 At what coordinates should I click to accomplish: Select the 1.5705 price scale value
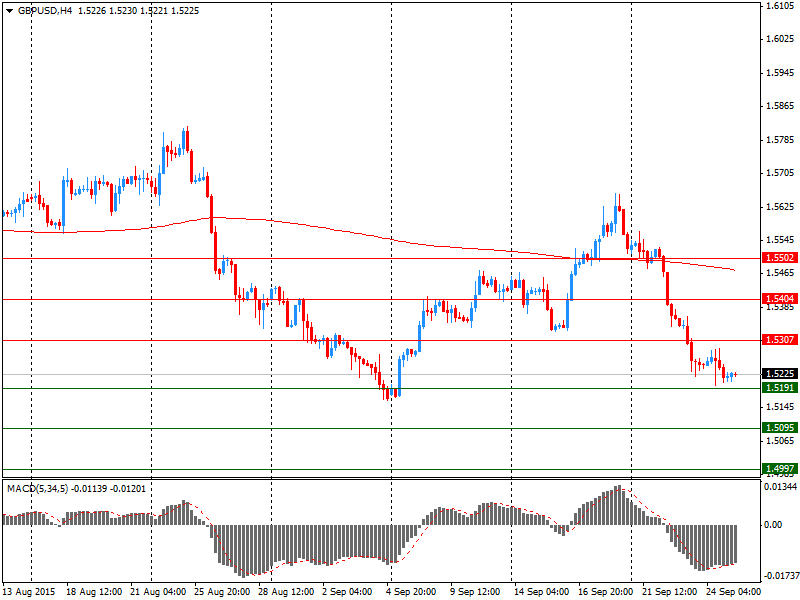[781, 173]
